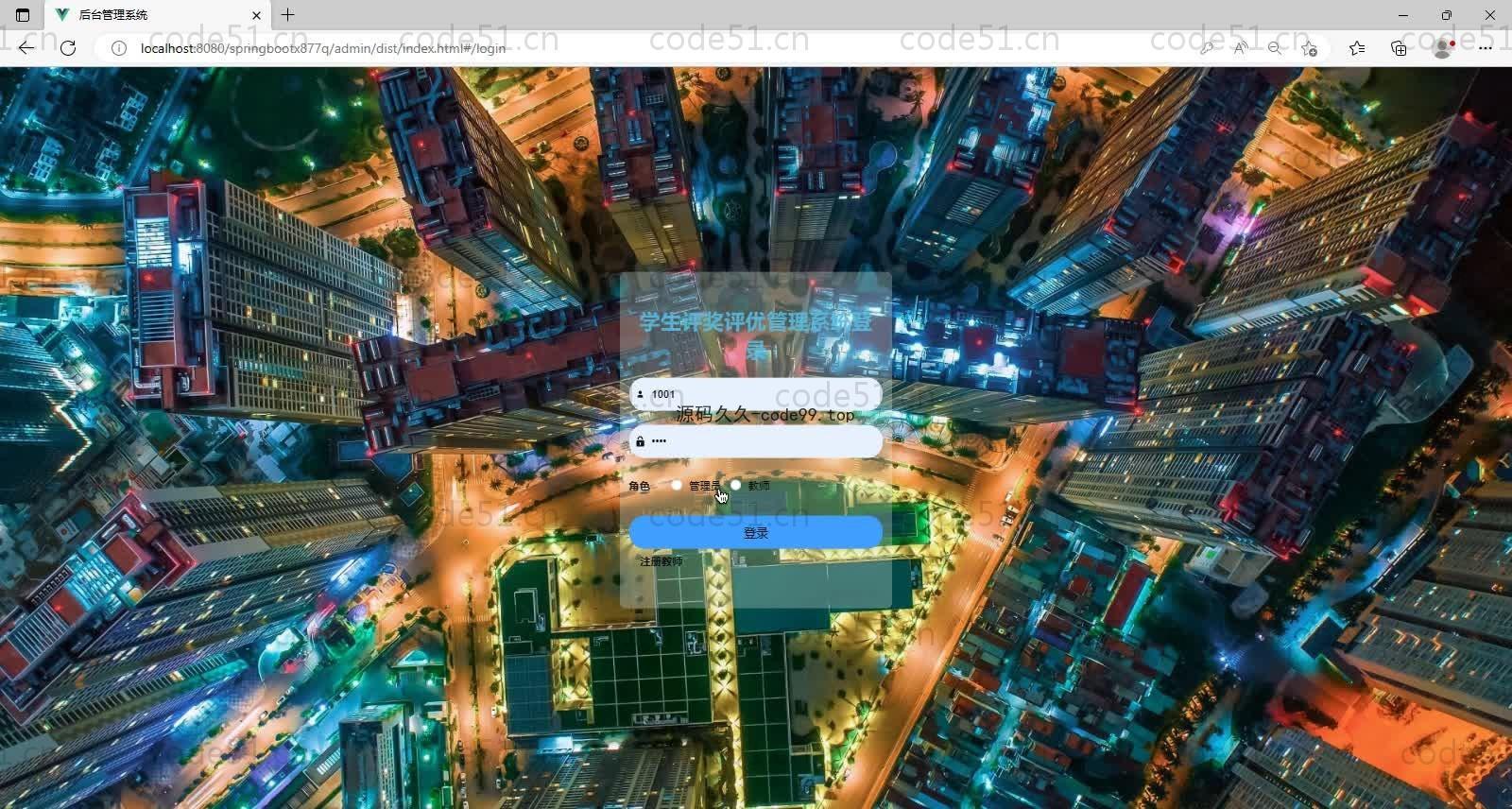The image size is (1512, 809).
Task: Switch to the 后台管理系统 tab
Action: pos(156,15)
